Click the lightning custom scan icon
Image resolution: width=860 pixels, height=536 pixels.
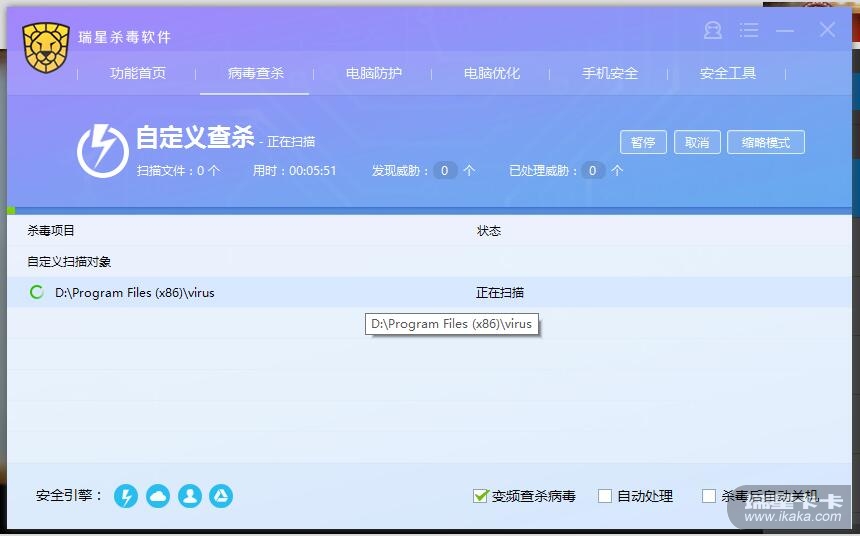pyautogui.click(x=103, y=151)
